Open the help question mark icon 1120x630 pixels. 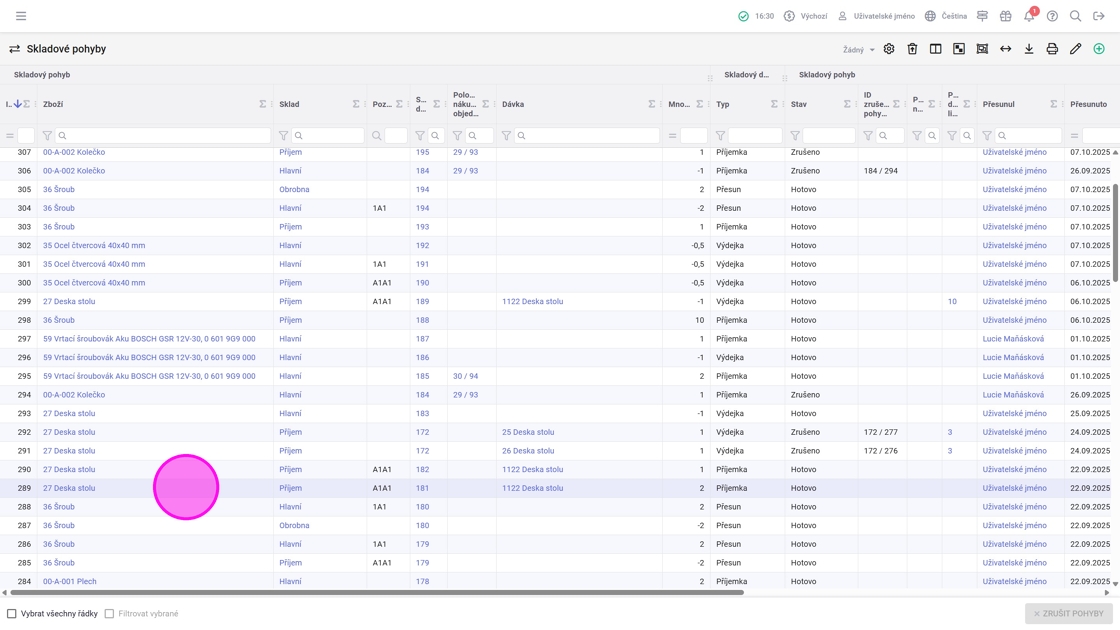[1052, 16]
